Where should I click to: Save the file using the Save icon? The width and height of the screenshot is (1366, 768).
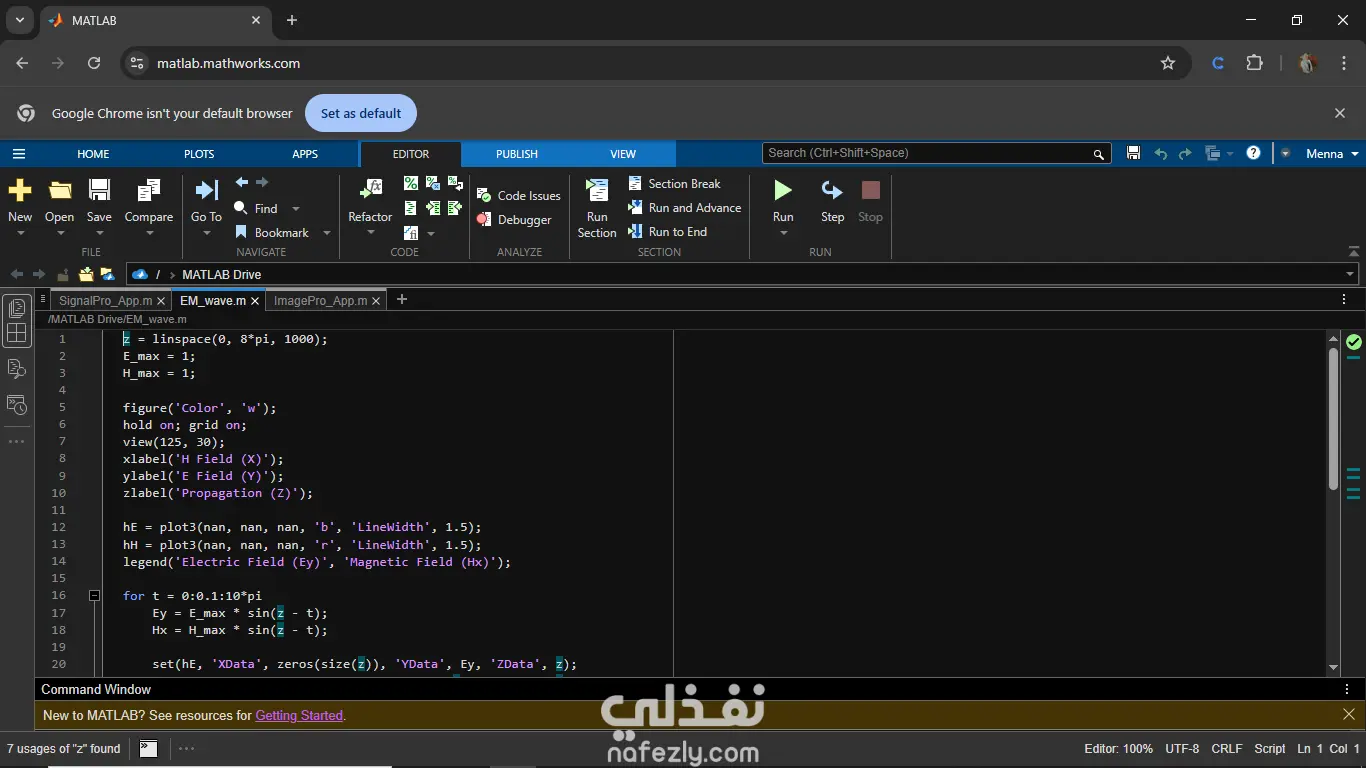[99, 190]
